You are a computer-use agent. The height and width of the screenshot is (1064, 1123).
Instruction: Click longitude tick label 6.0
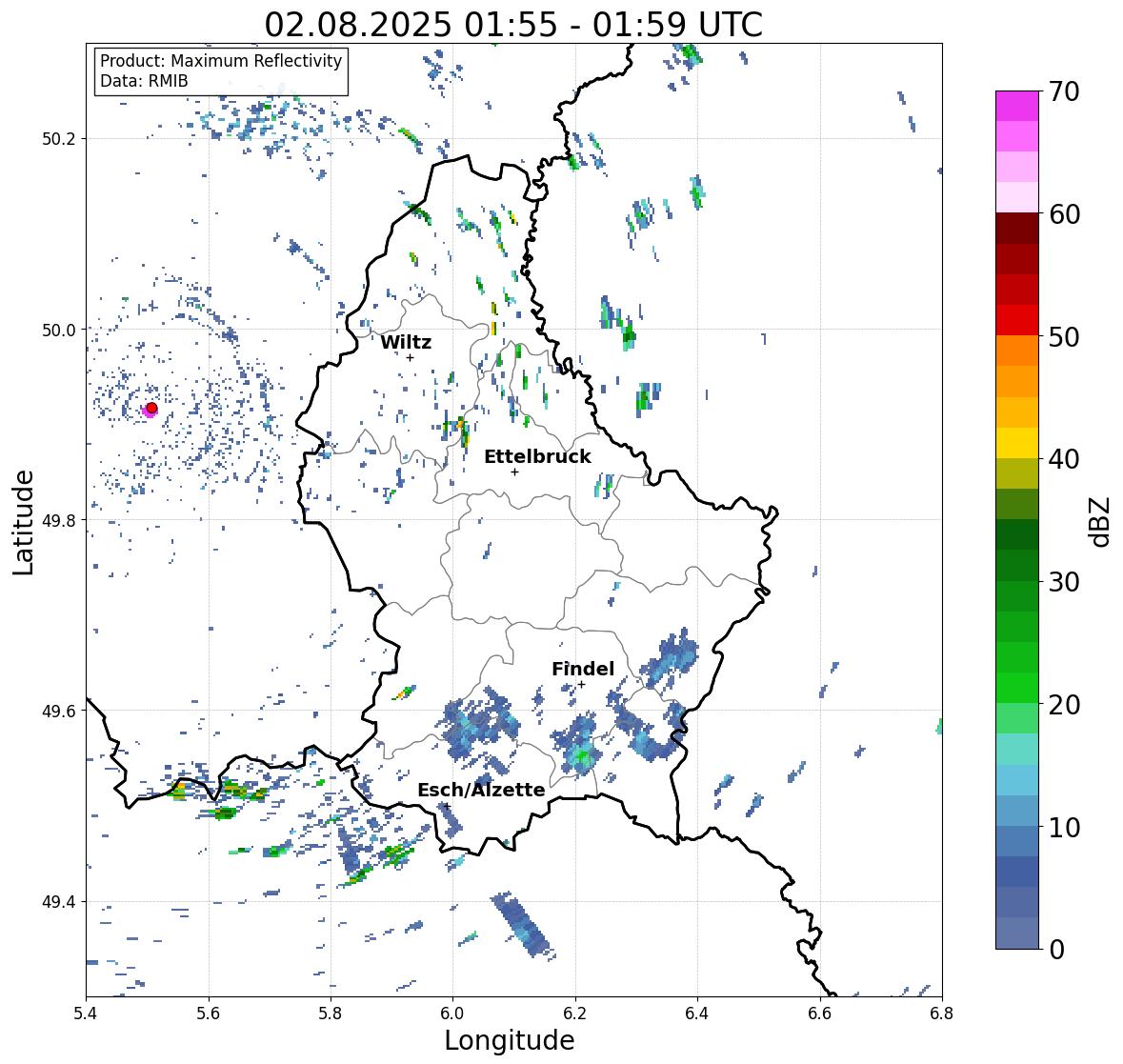point(452,1013)
